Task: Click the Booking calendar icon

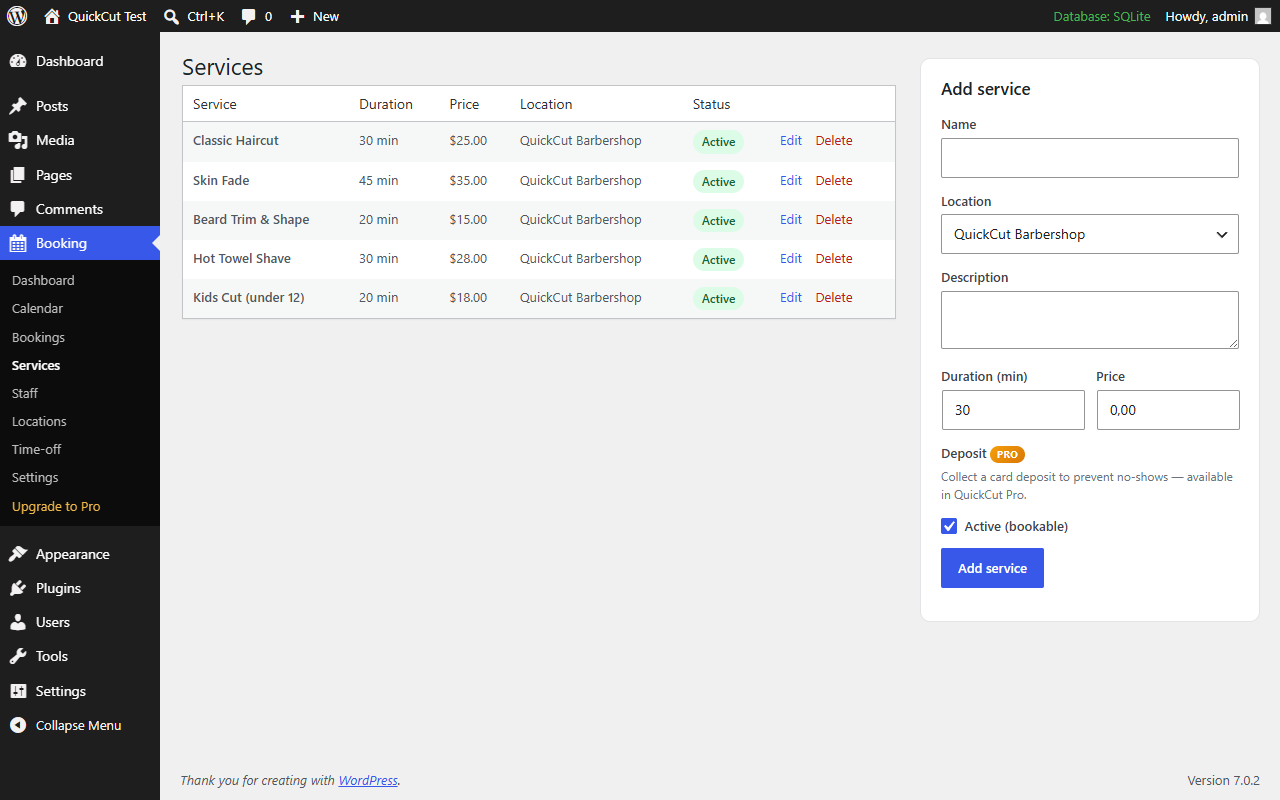Action: tap(18, 243)
